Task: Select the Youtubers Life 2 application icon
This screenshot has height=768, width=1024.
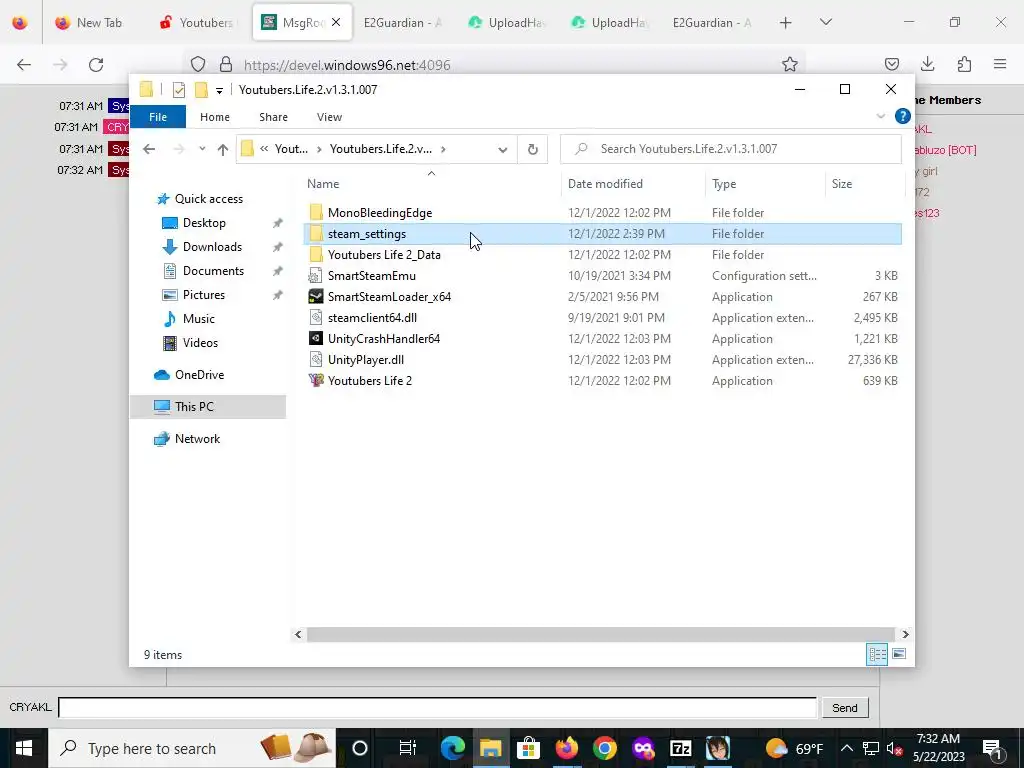Action: (316, 380)
